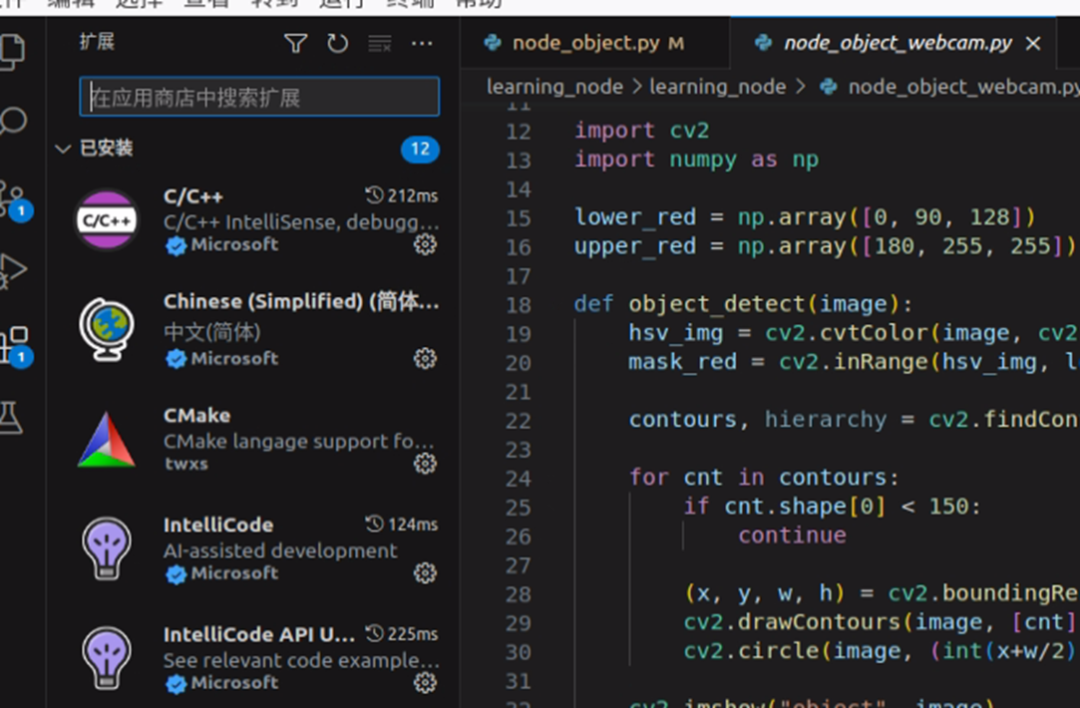
Task: Click line number 24 in gutter
Action: coord(518,479)
